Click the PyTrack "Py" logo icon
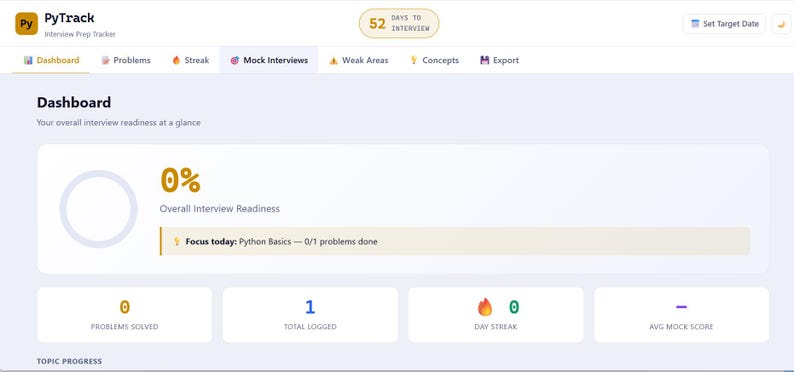 26,24
